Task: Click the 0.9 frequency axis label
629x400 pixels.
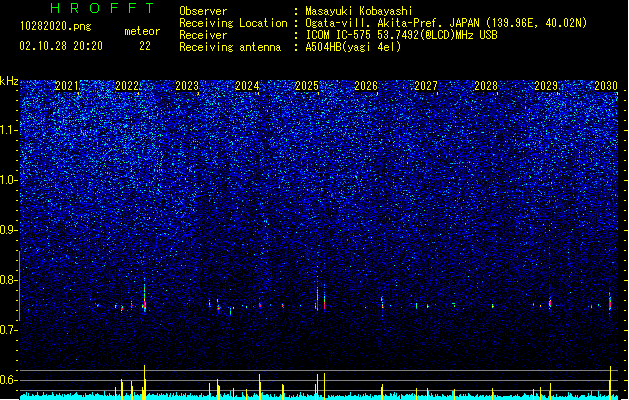Action: click(x=9, y=230)
